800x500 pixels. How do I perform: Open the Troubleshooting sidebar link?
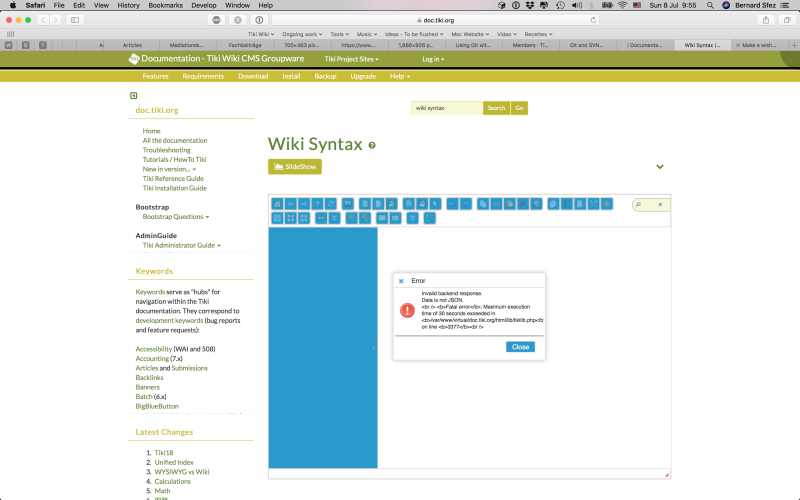tap(166, 150)
